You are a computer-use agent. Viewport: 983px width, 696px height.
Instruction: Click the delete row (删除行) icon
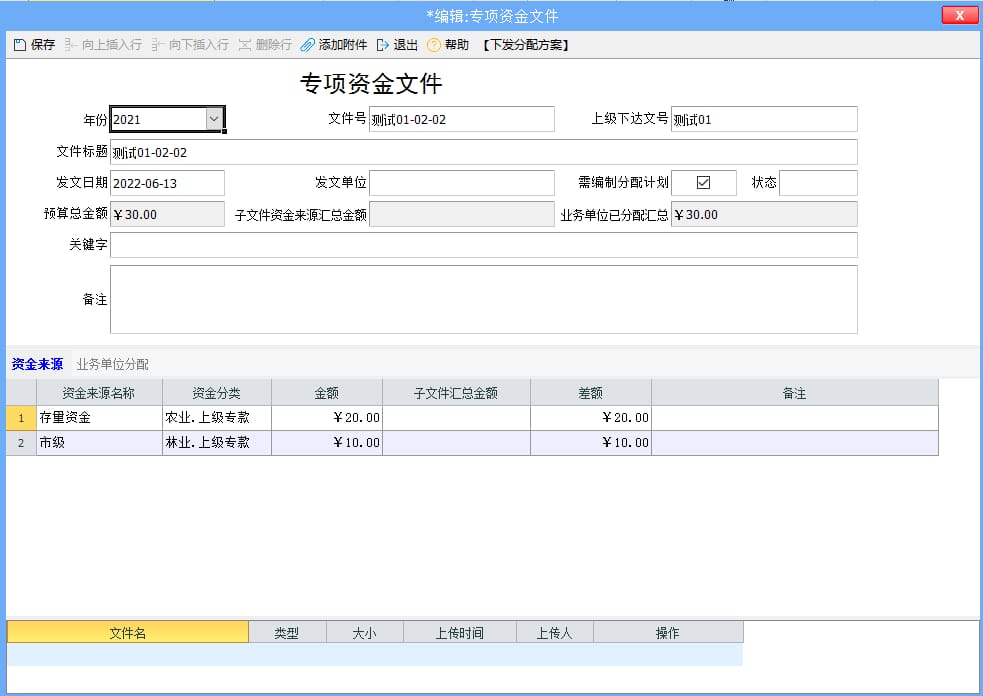[x=245, y=45]
